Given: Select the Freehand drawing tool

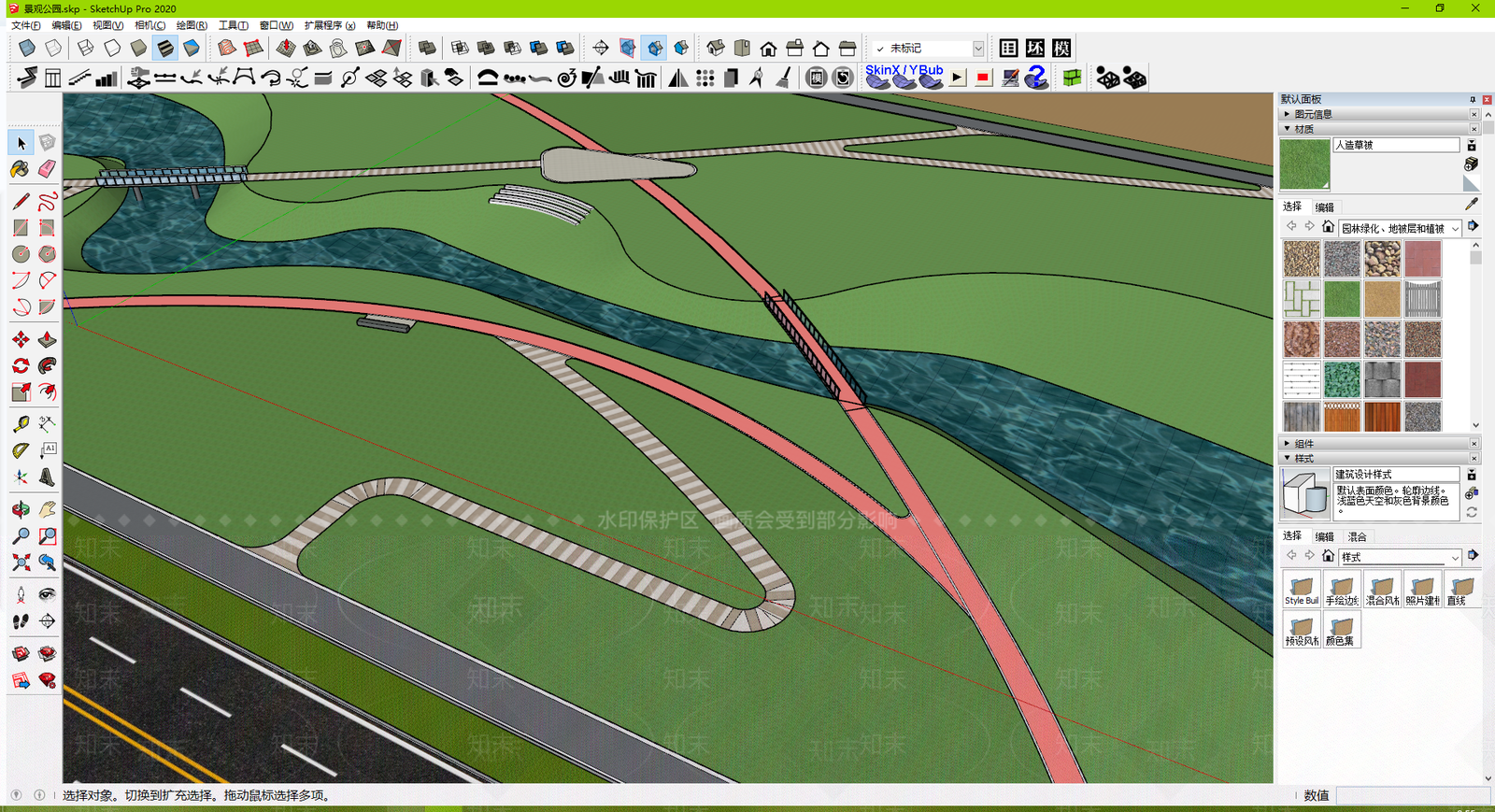Looking at the screenshot, I should [x=47, y=202].
